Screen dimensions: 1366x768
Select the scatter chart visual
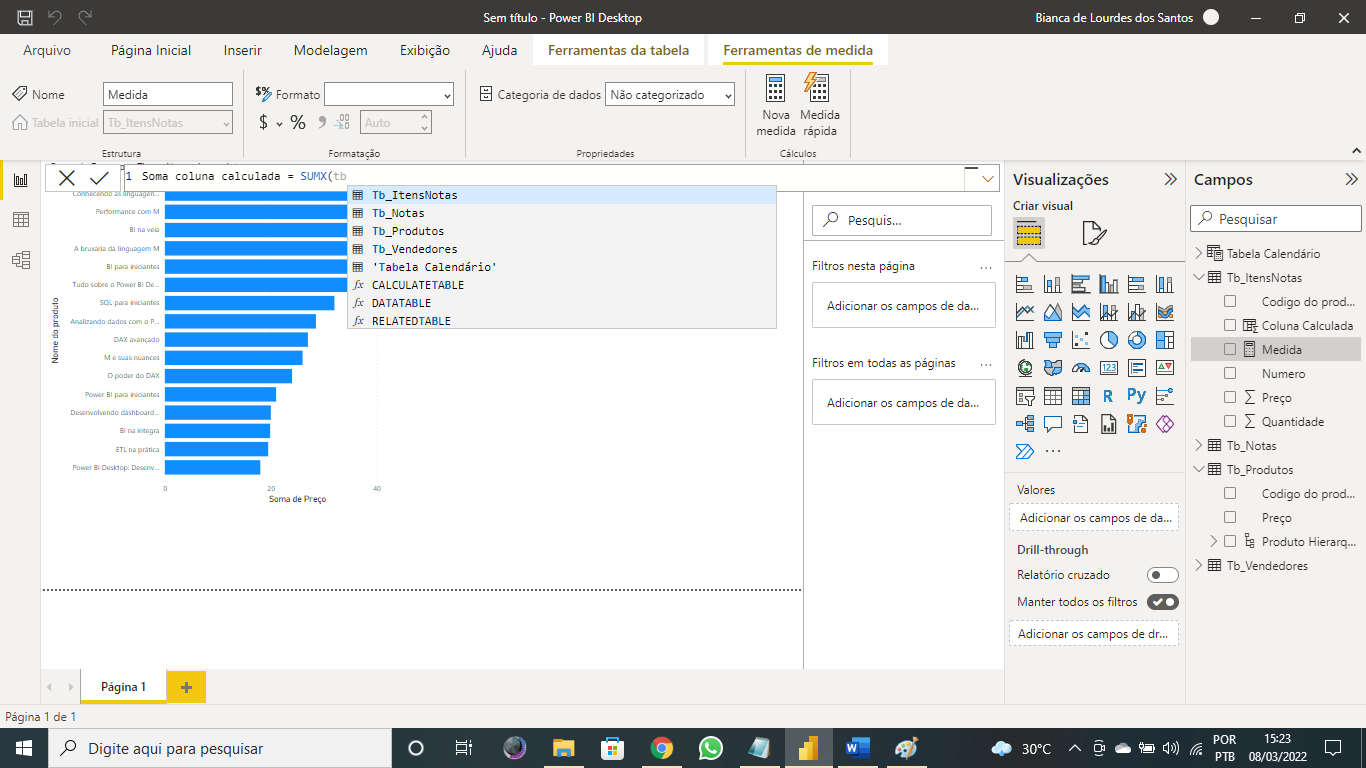[1081, 340]
